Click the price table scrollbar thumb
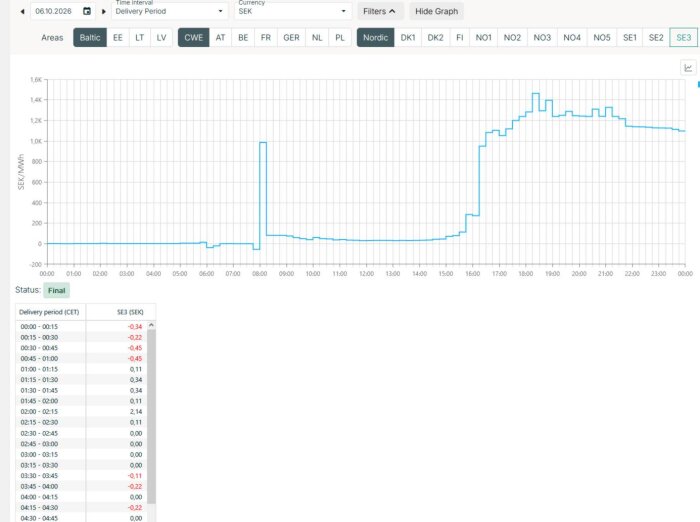Viewport: 700px width, 522px height. (151, 416)
